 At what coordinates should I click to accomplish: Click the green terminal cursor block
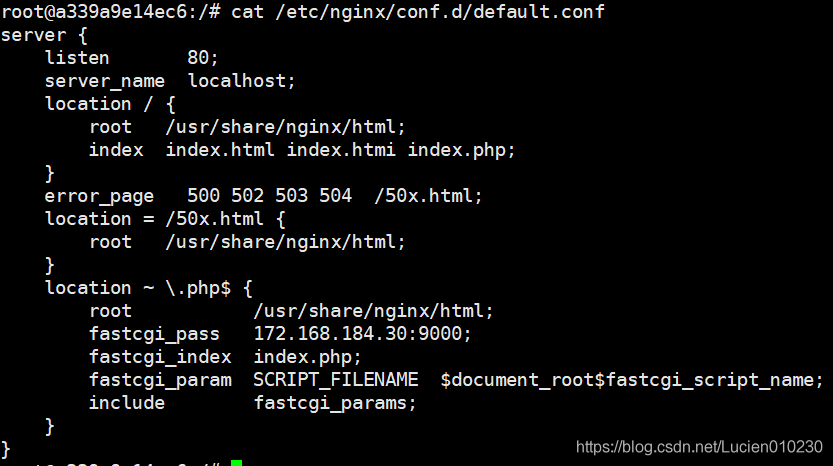pyautogui.click(x=236, y=462)
